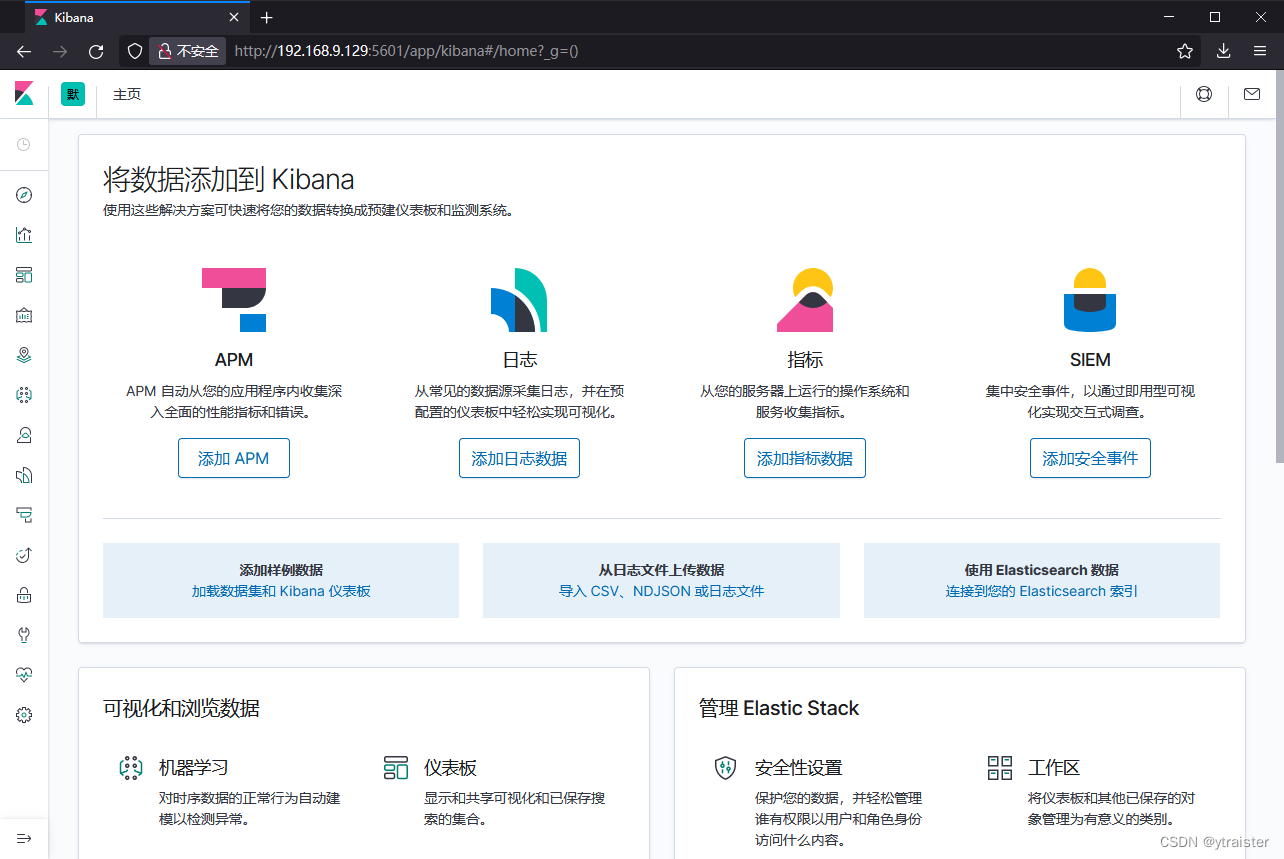Click the 机器学习 icon
Viewport: 1284px width, 859px height.
click(x=131, y=768)
